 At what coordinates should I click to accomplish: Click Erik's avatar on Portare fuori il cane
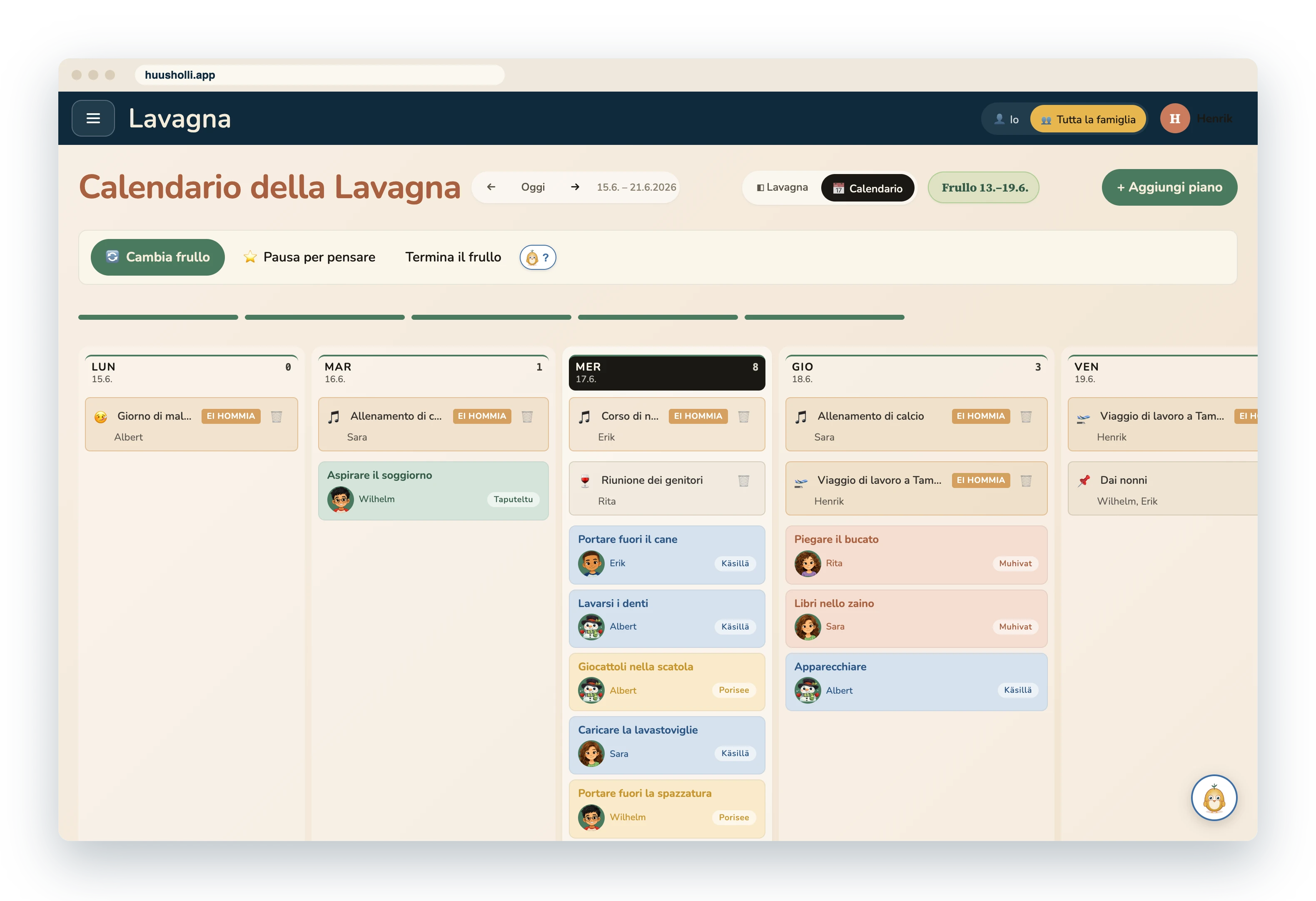591,563
